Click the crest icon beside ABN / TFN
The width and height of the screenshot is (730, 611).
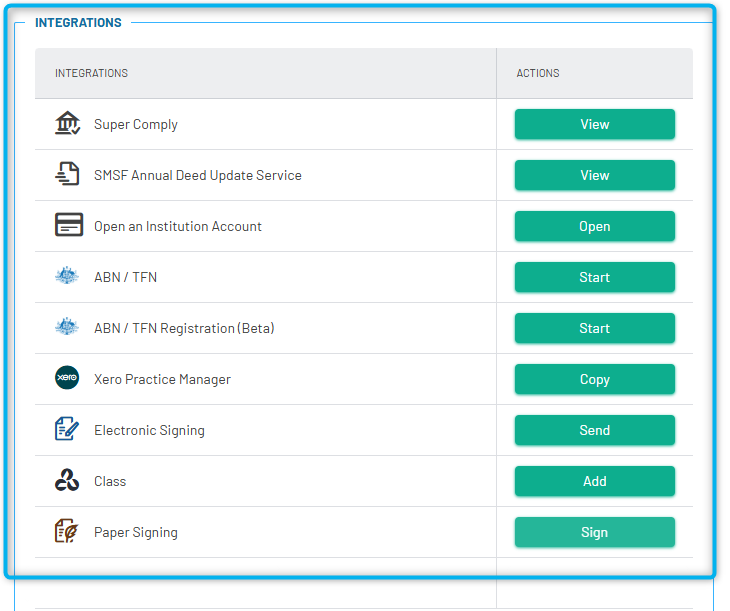(67, 276)
